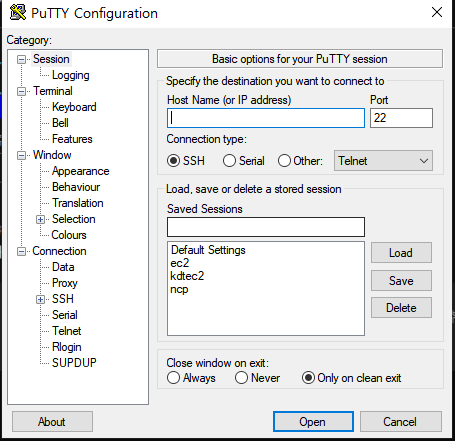
Task: Go to the Colours settings page
Action: click(69, 235)
